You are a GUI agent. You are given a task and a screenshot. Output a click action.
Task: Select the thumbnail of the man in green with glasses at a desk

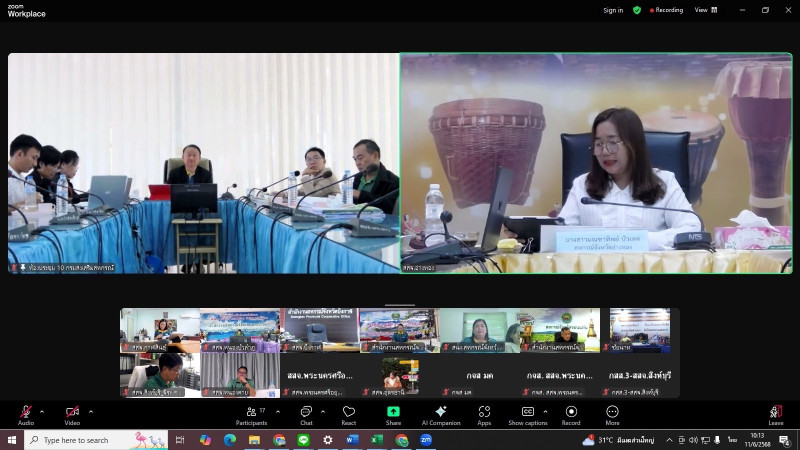point(160,376)
